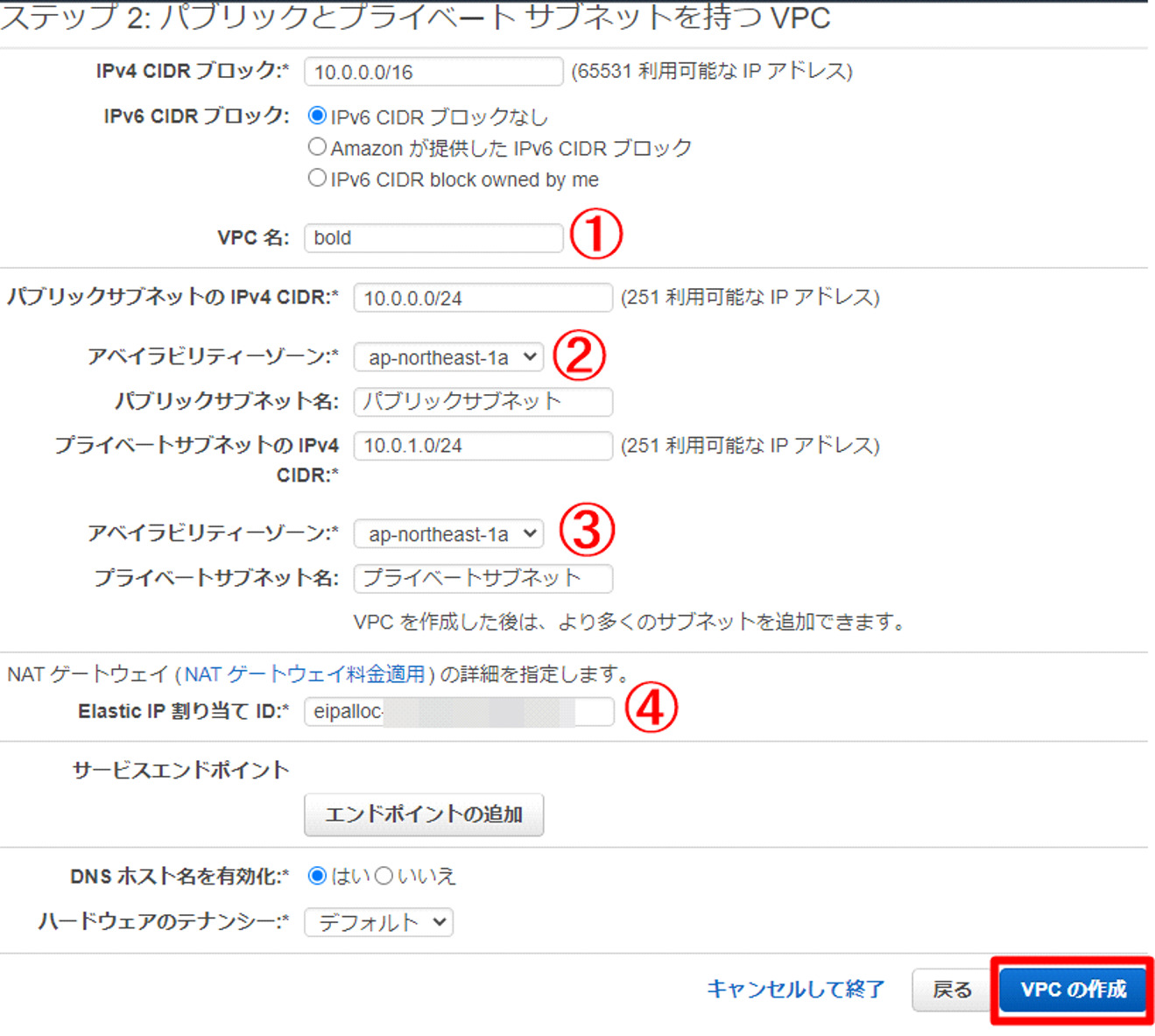Image resolution: width=1155 pixels, height=1036 pixels.
Task: Click the public subnet IPv4 CIDR field
Action: click(x=482, y=297)
